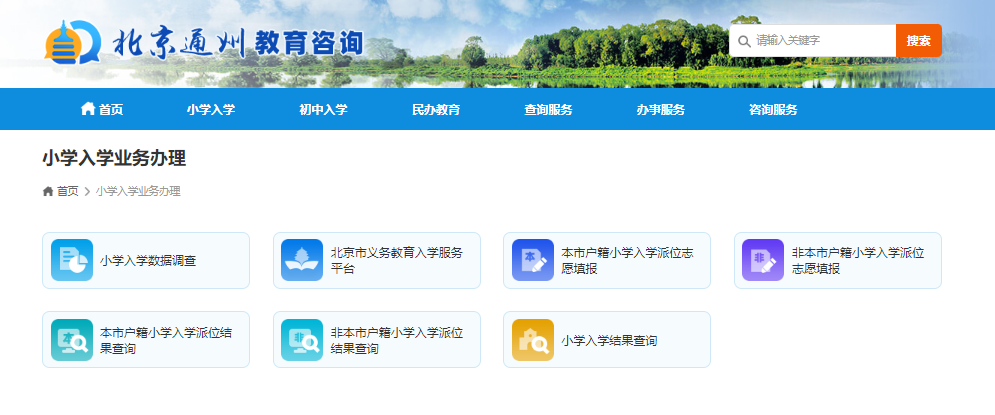Open the 小学入学数据调查 link
995x415 pixels.
point(148,260)
